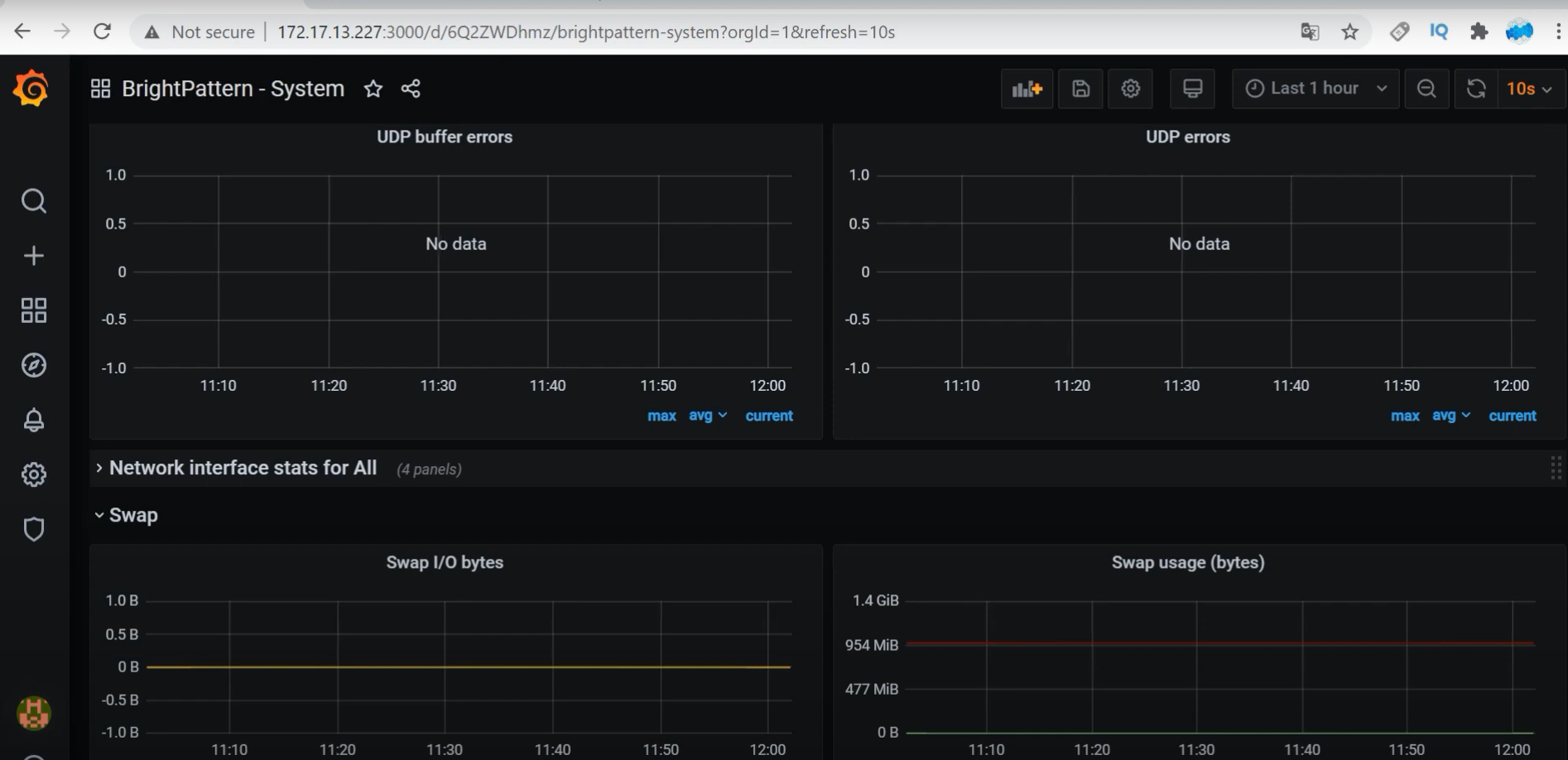The width and height of the screenshot is (1568, 760).
Task: Click the Not secure warning in address bar
Action: coord(200,31)
